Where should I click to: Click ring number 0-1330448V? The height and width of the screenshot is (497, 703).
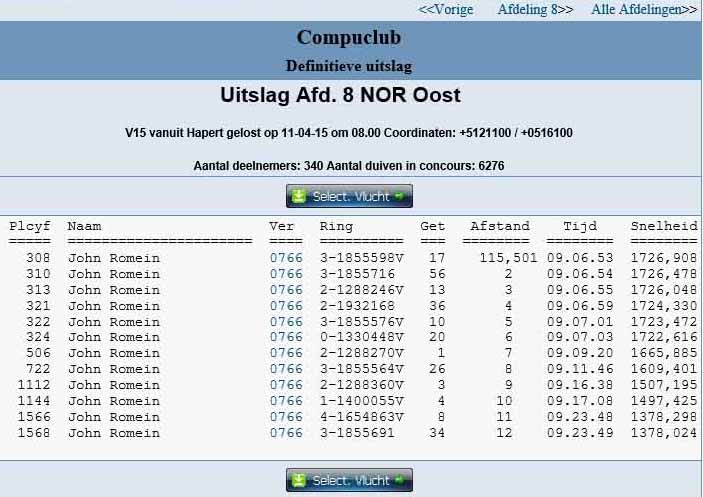(362, 337)
